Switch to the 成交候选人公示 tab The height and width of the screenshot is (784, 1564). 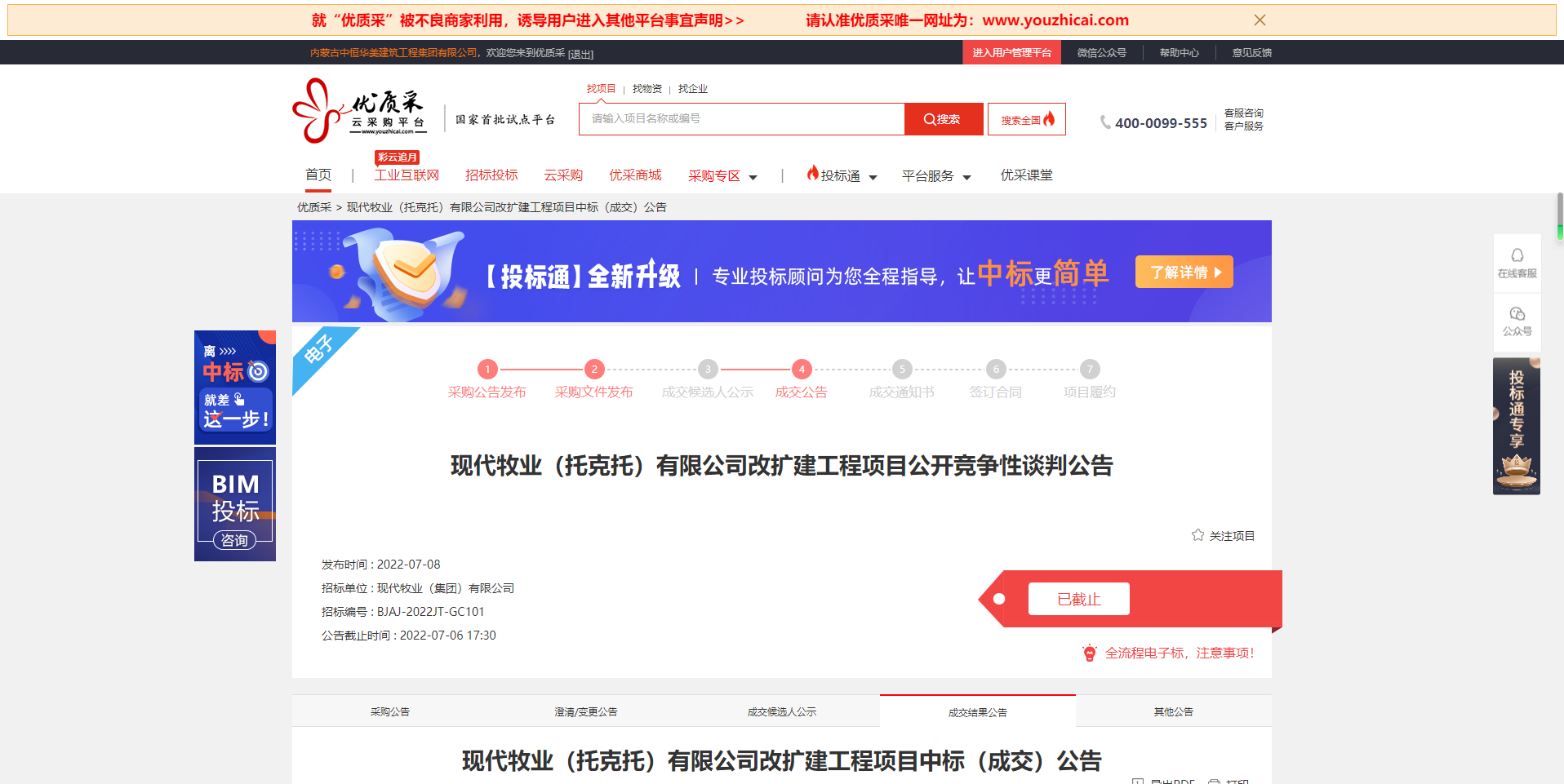pos(782,711)
